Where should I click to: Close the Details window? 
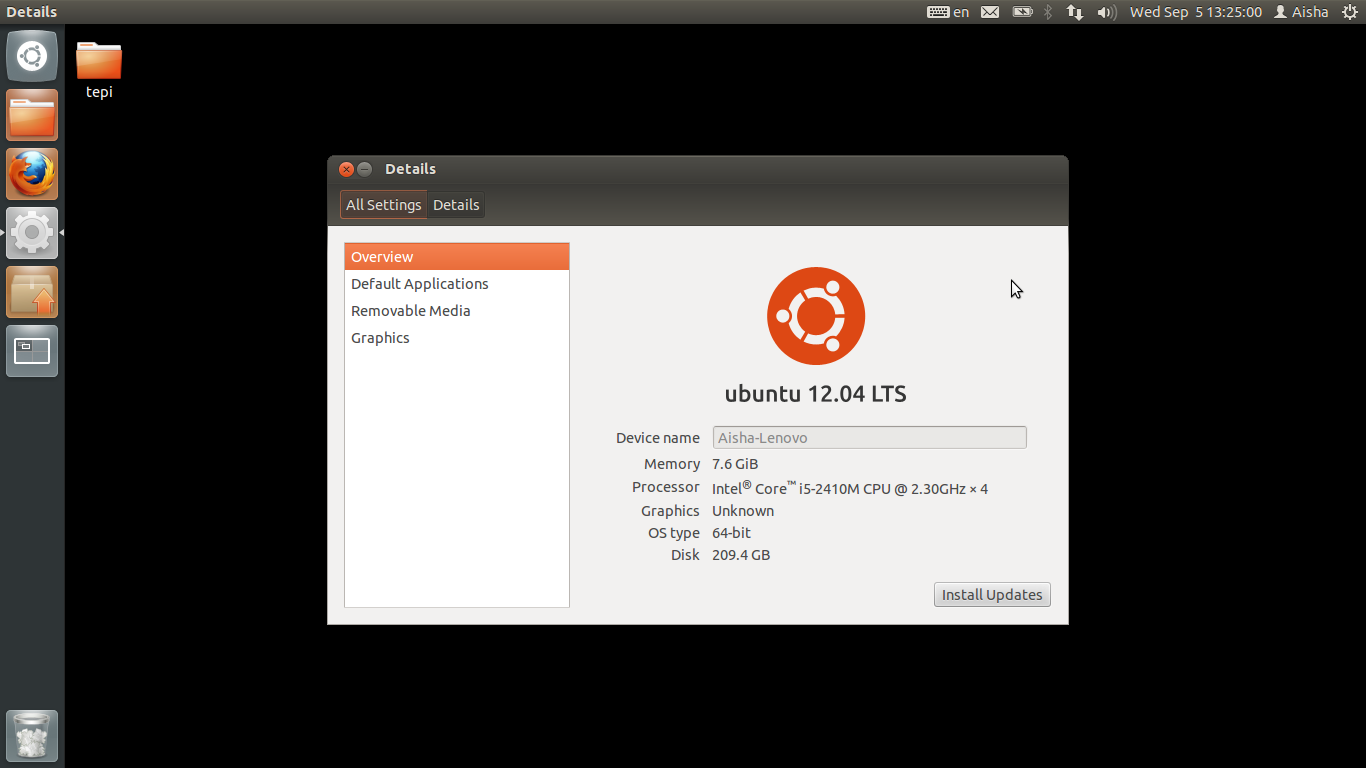pos(346,169)
